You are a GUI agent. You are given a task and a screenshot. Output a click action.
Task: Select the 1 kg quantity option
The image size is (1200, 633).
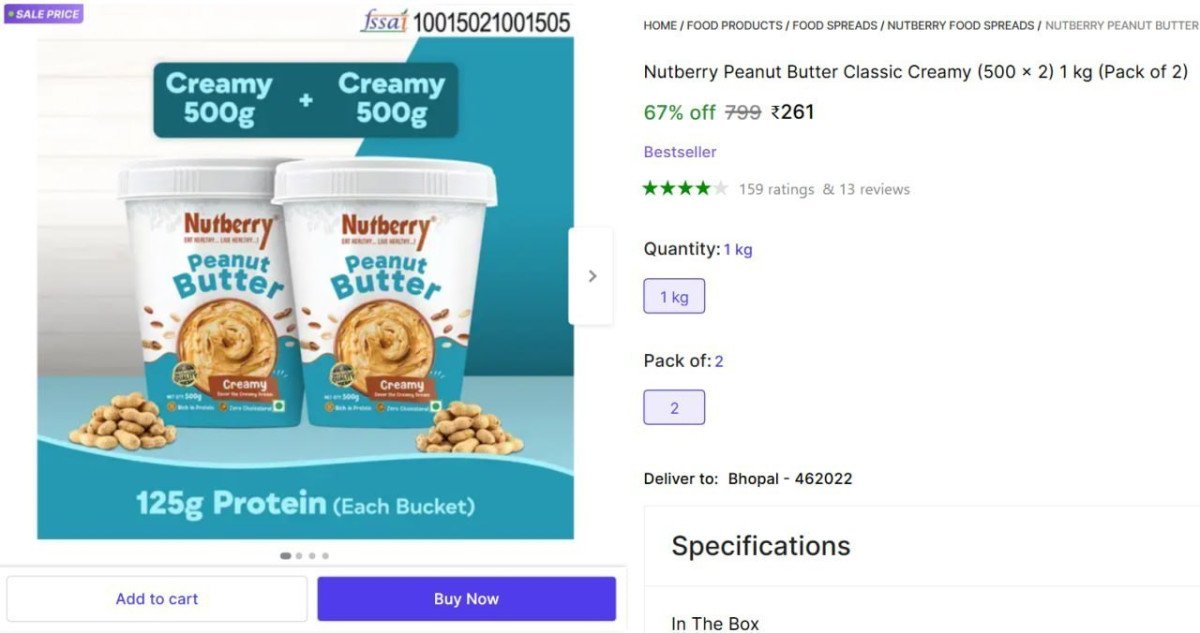coord(674,297)
